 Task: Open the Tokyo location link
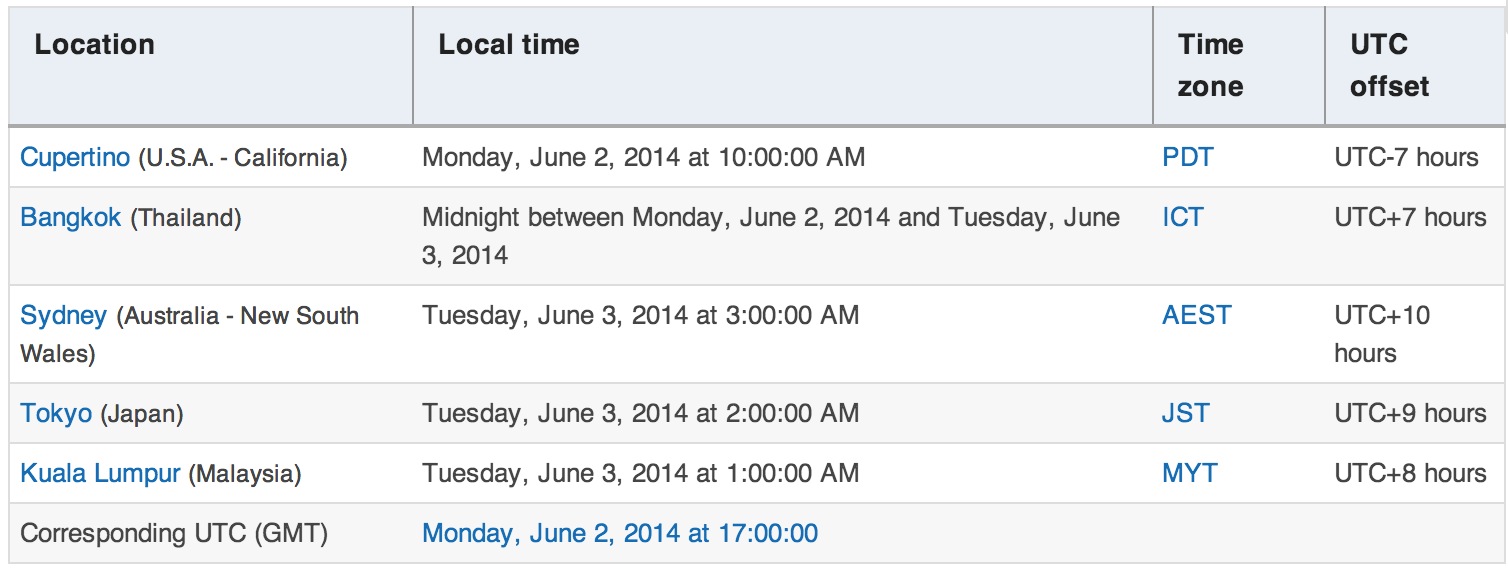(x=56, y=413)
